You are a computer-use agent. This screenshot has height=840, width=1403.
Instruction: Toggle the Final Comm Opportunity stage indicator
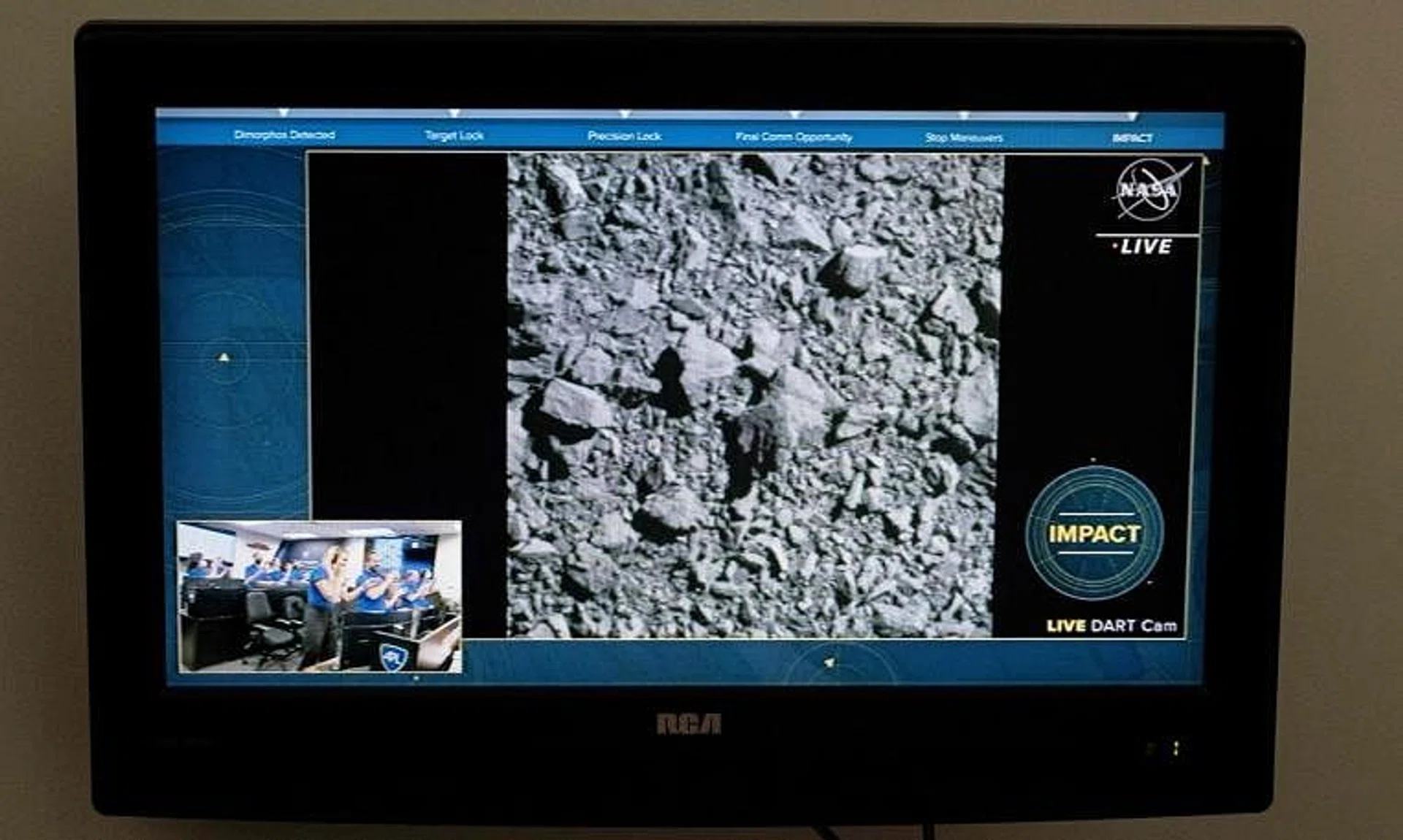click(796, 135)
